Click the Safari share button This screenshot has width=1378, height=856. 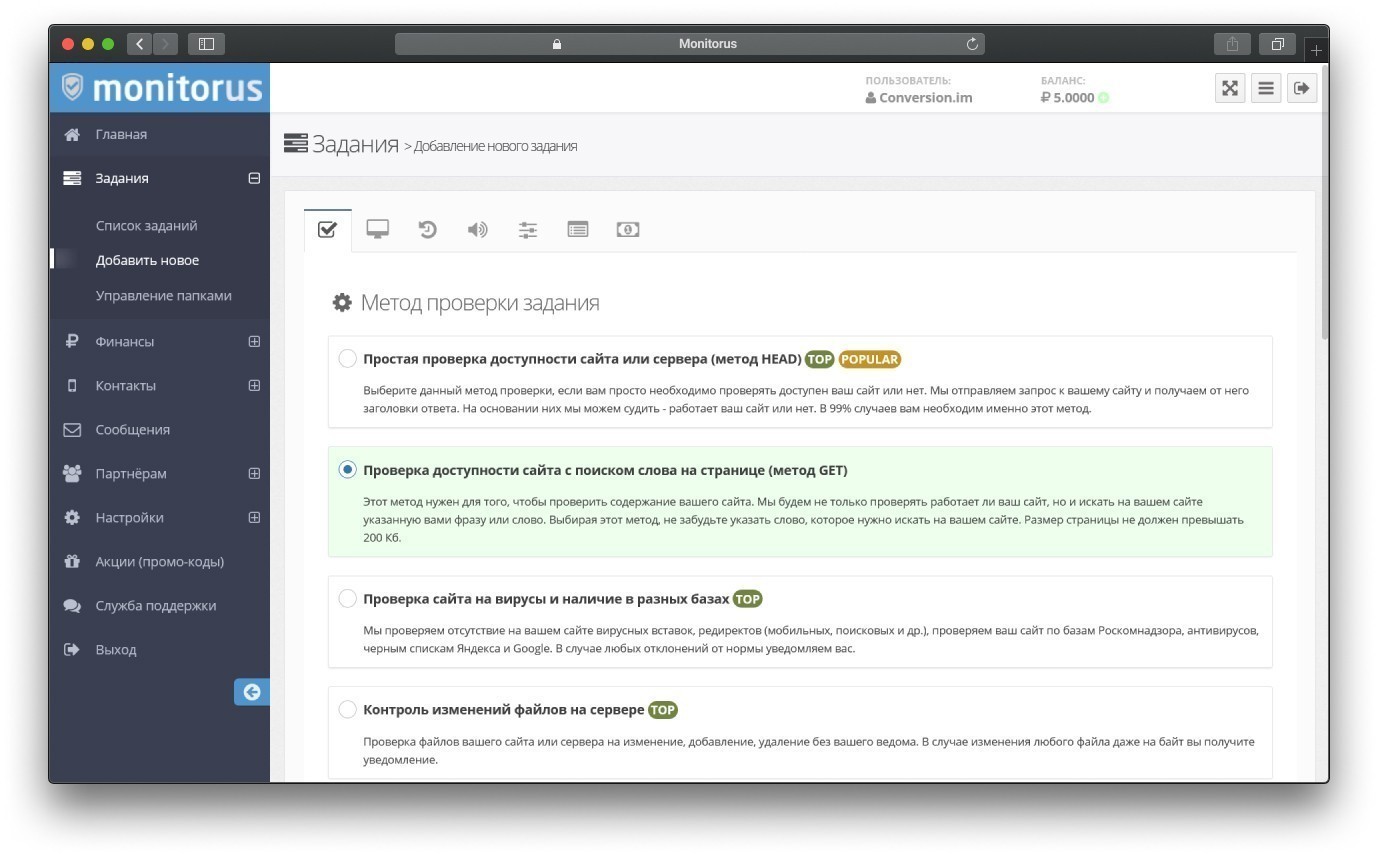(1232, 44)
